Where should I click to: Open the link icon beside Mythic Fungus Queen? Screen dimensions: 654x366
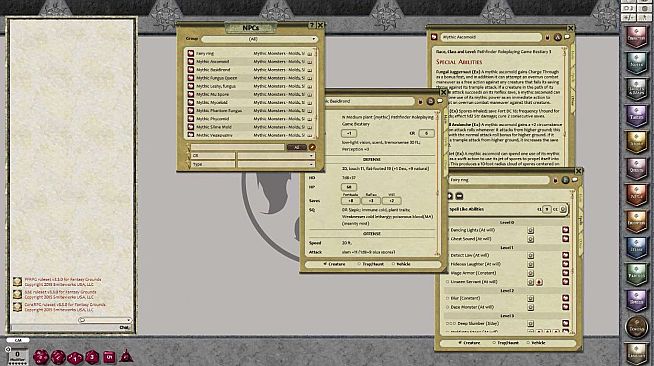click(x=191, y=78)
